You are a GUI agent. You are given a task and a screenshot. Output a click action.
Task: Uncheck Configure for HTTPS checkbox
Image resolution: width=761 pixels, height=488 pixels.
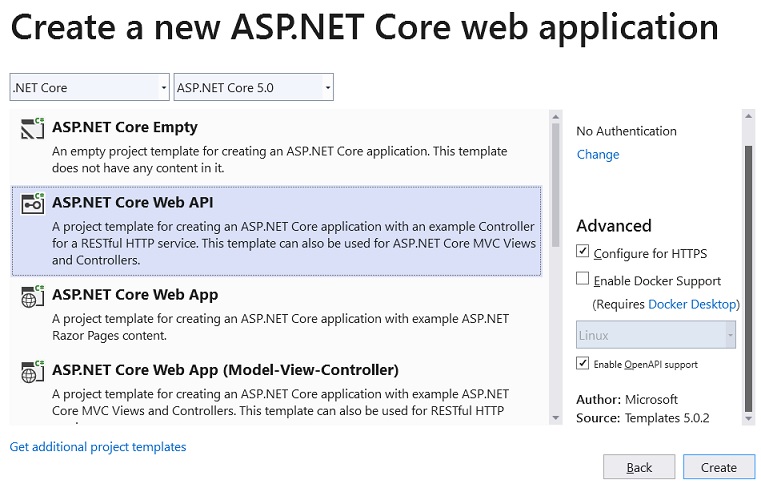point(582,251)
